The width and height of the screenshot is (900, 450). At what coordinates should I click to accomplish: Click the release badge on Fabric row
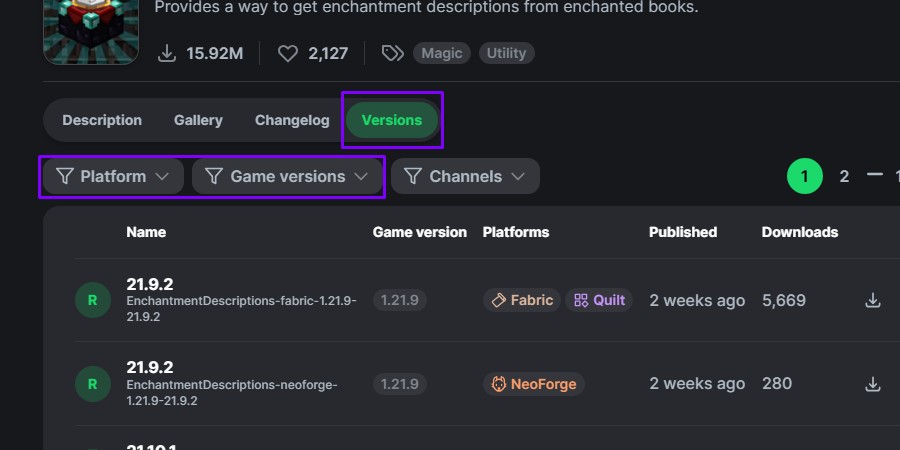click(93, 300)
